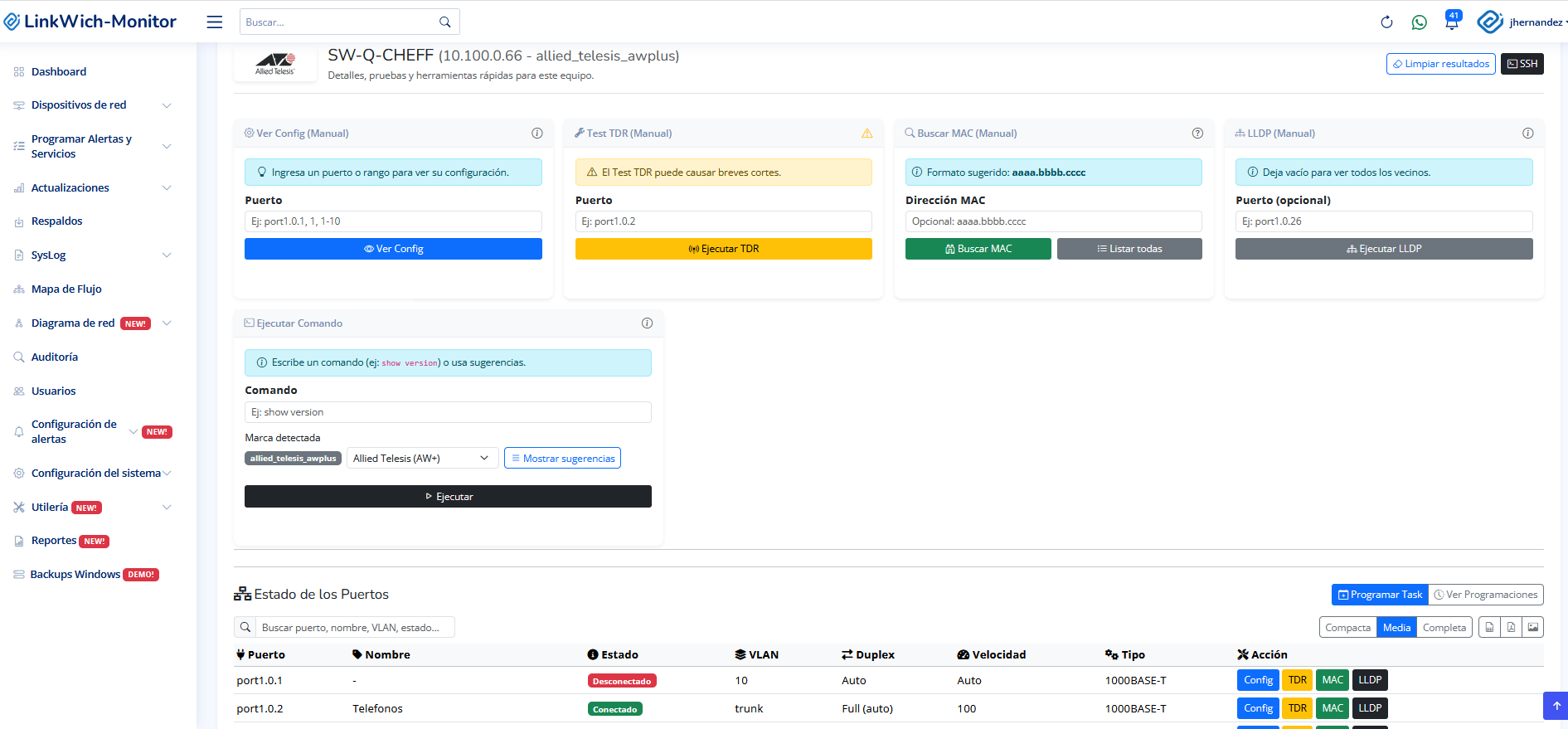This screenshot has height=729, width=1568.
Task: Open the WhatsApp icon in header
Action: pyautogui.click(x=1420, y=22)
